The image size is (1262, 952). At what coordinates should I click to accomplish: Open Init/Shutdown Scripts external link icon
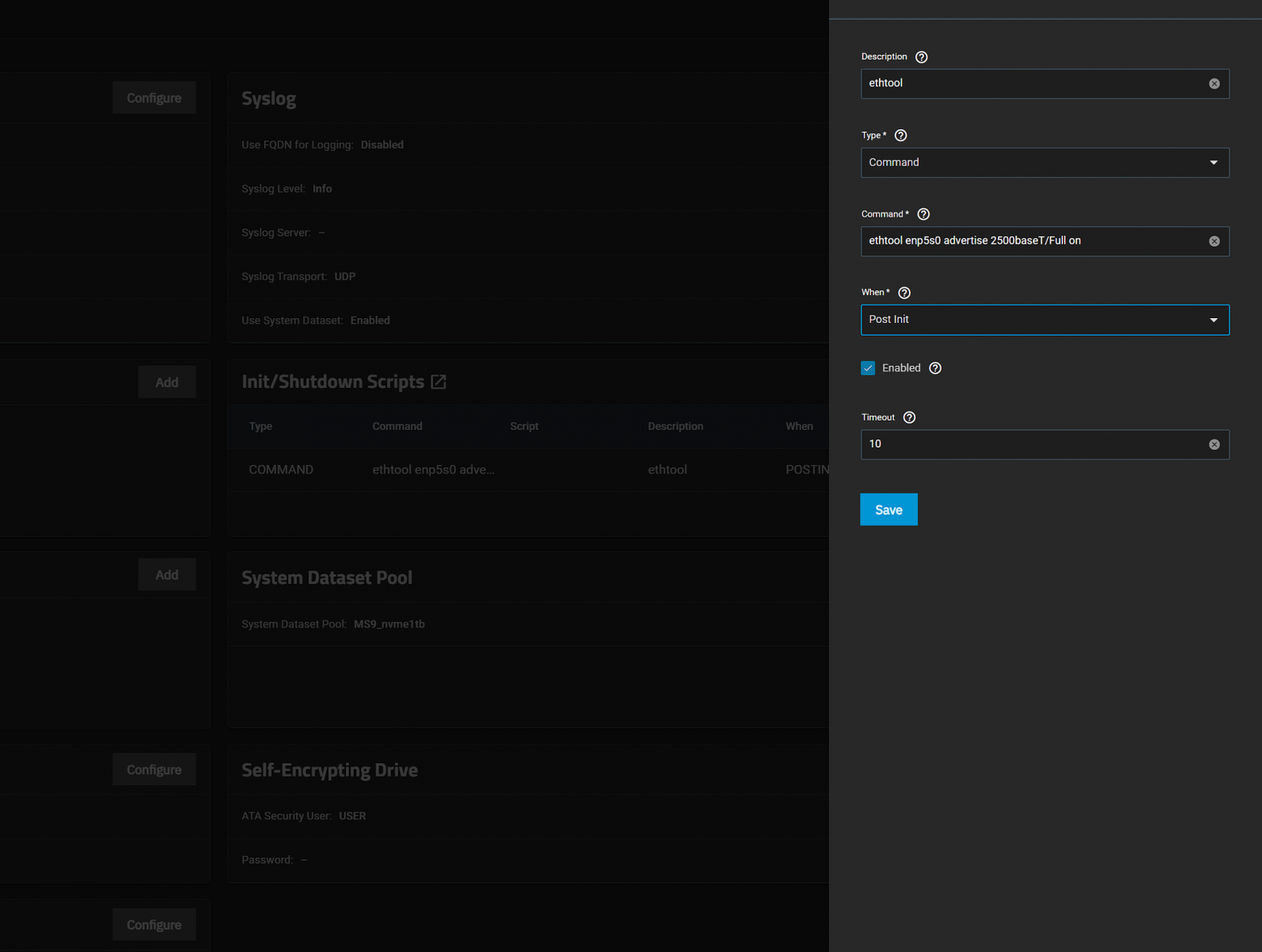point(439,382)
